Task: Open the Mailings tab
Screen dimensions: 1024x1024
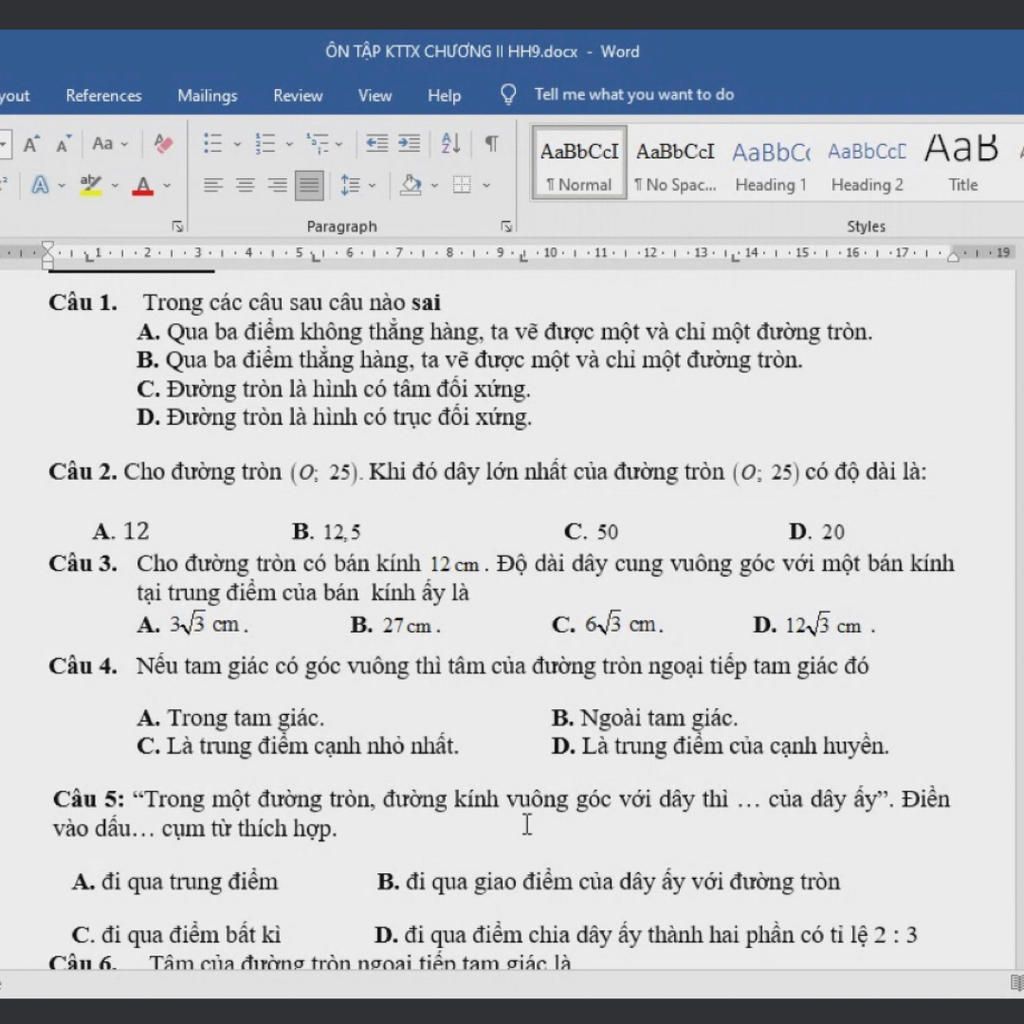Action: click(x=208, y=95)
